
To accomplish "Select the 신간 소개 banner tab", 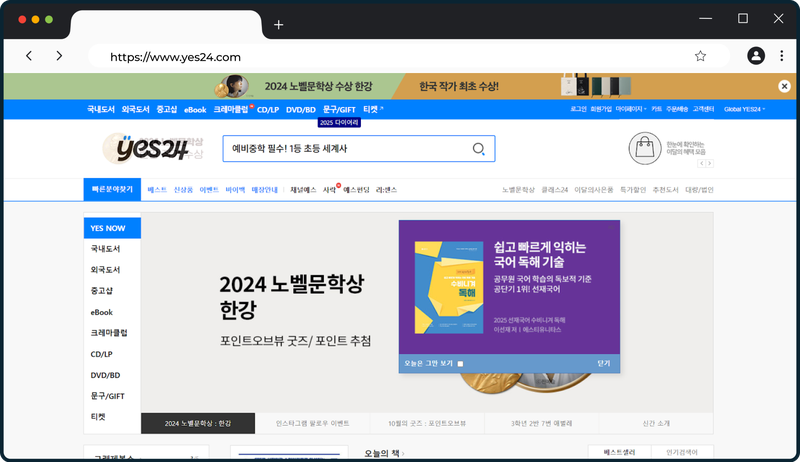I will 656,423.
